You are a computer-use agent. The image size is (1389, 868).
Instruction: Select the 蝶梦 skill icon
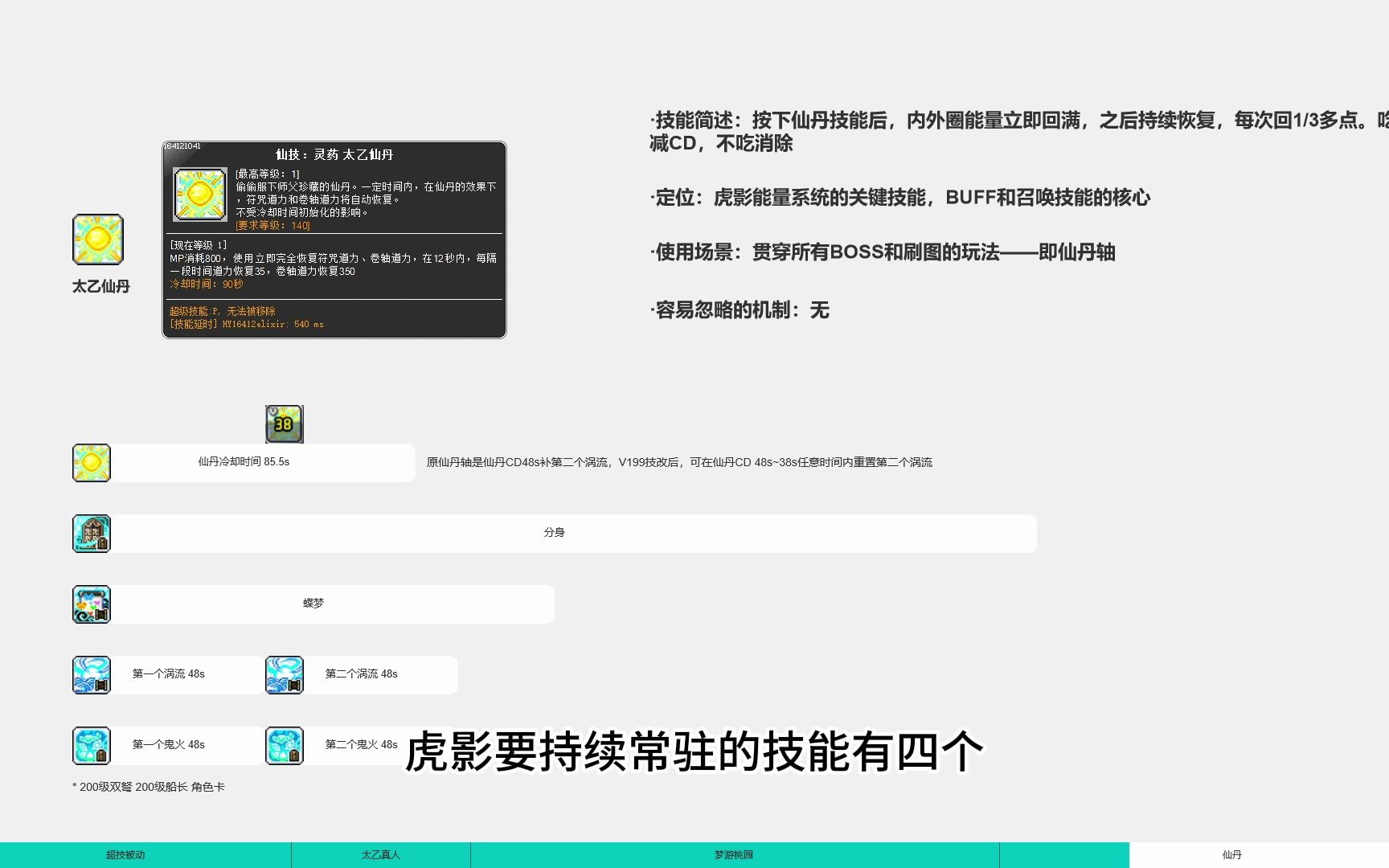92,604
